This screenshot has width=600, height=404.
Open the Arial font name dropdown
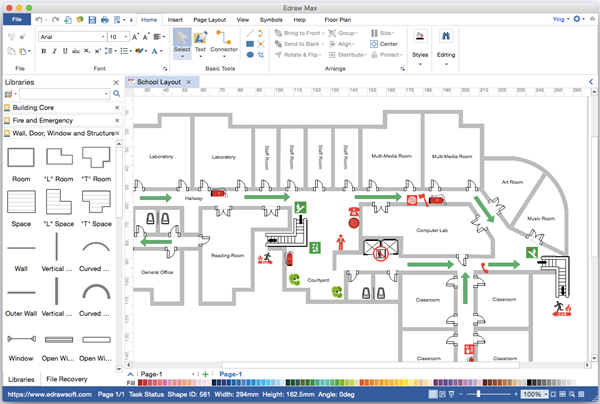pos(101,37)
